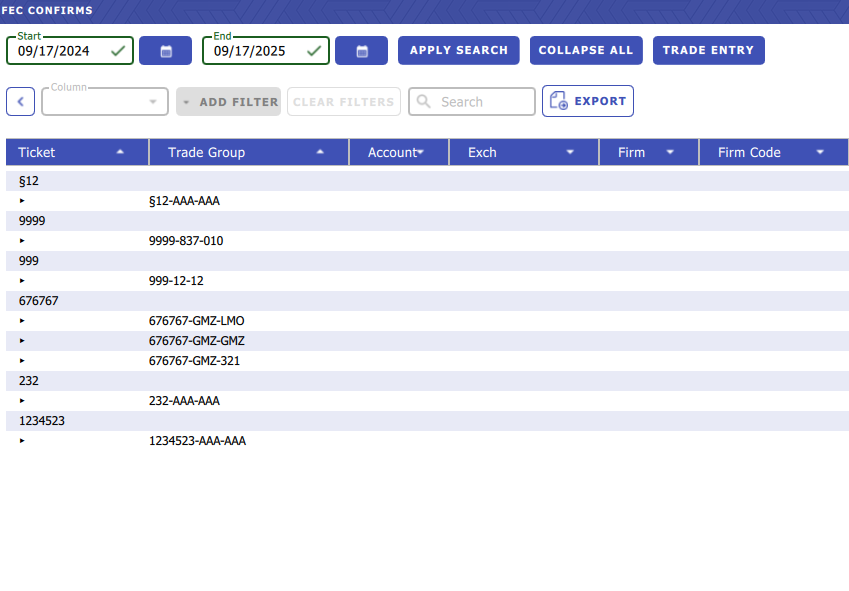
Task: Expand the 1234523-AAA-AAA trade group row
Action: coord(22,441)
